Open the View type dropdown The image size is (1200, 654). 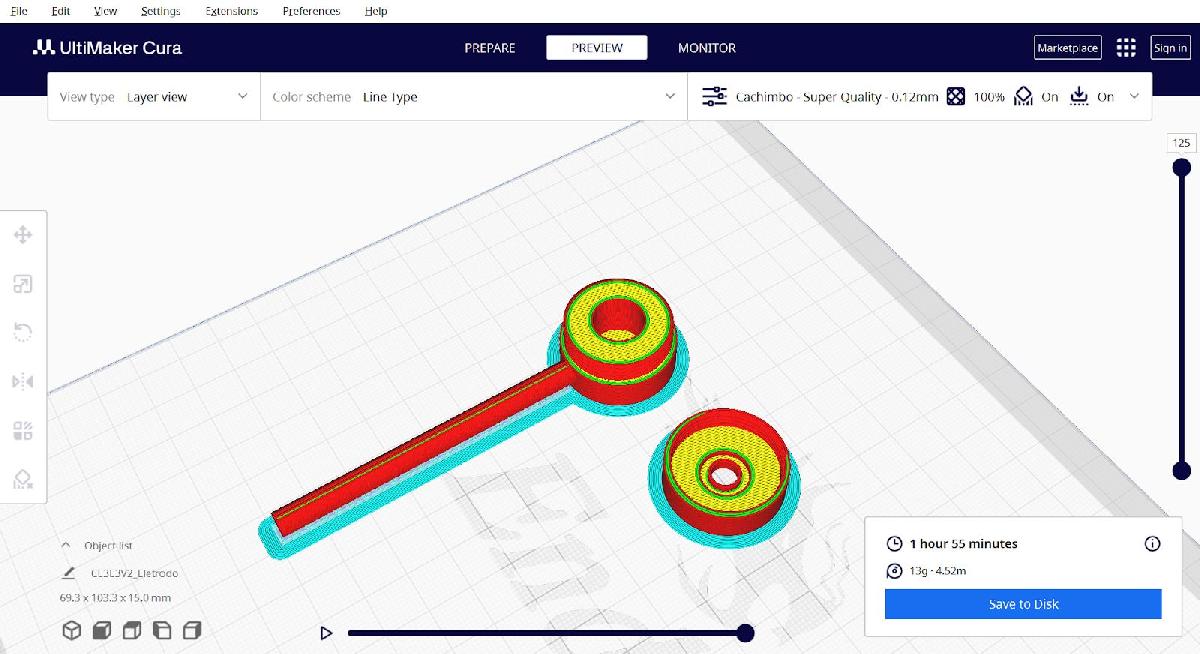154,97
